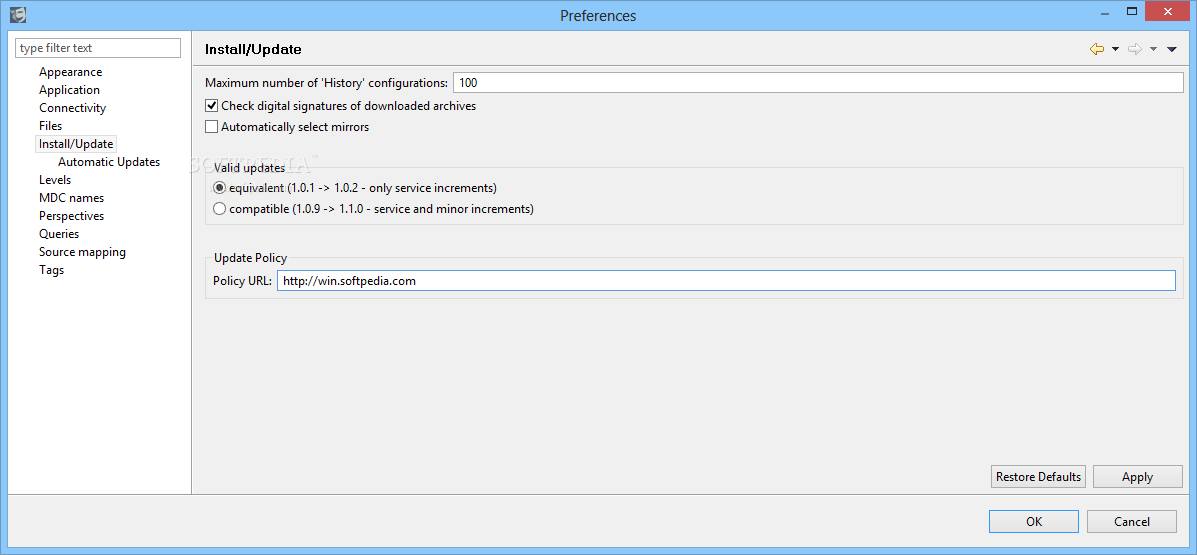
Task: Open the back history dropdown arrow
Action: [x=1115, y=50]
